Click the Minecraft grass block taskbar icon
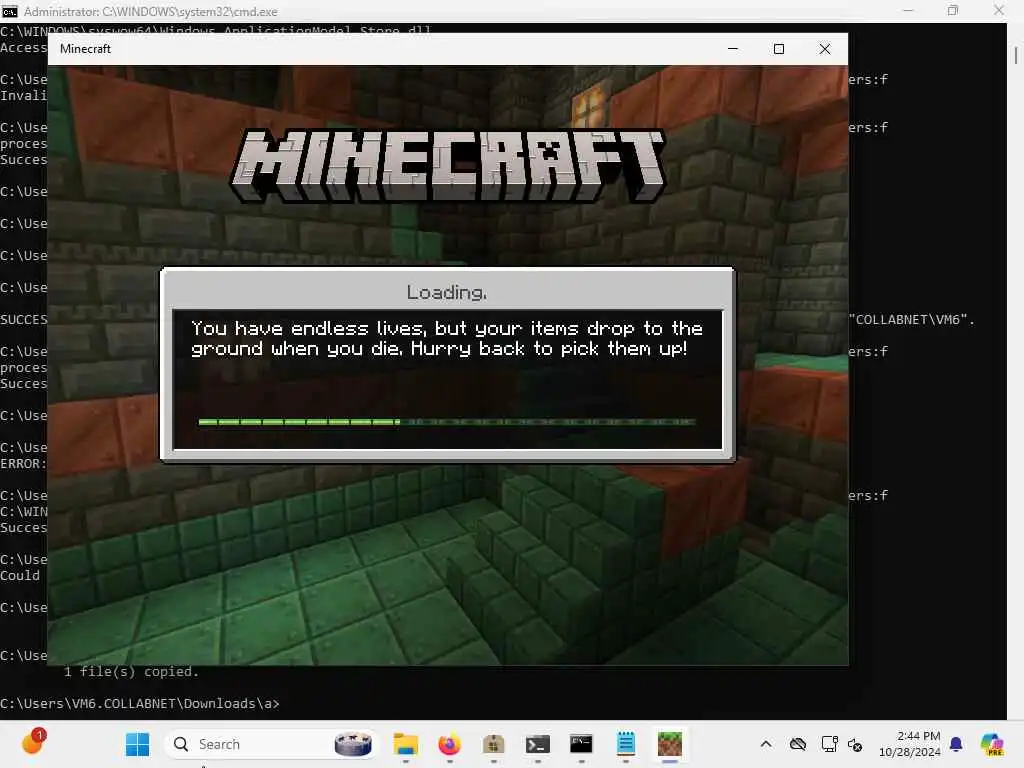This screenshot has width=1024, height=768. (x=669, y=744)
